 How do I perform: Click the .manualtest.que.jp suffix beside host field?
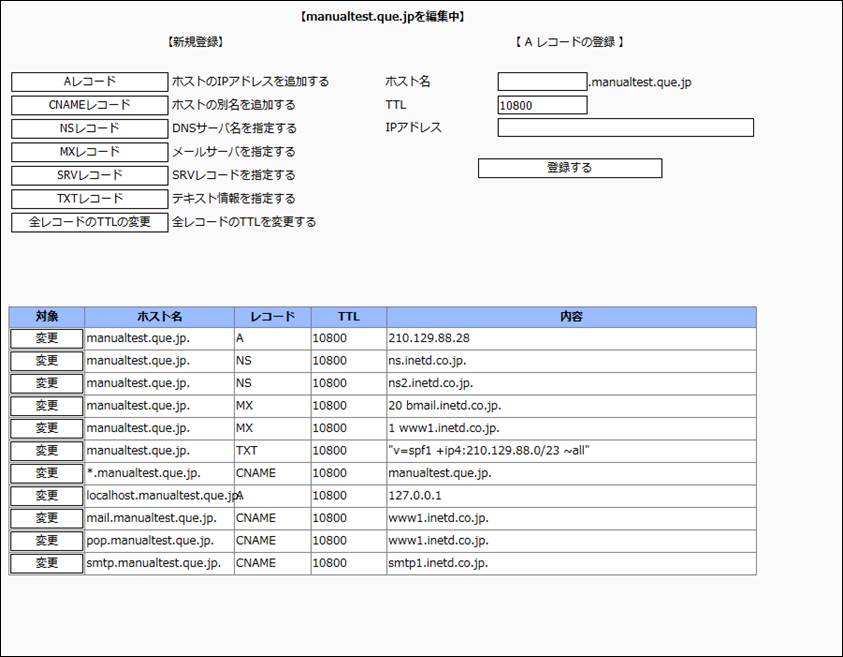[640, 82]
